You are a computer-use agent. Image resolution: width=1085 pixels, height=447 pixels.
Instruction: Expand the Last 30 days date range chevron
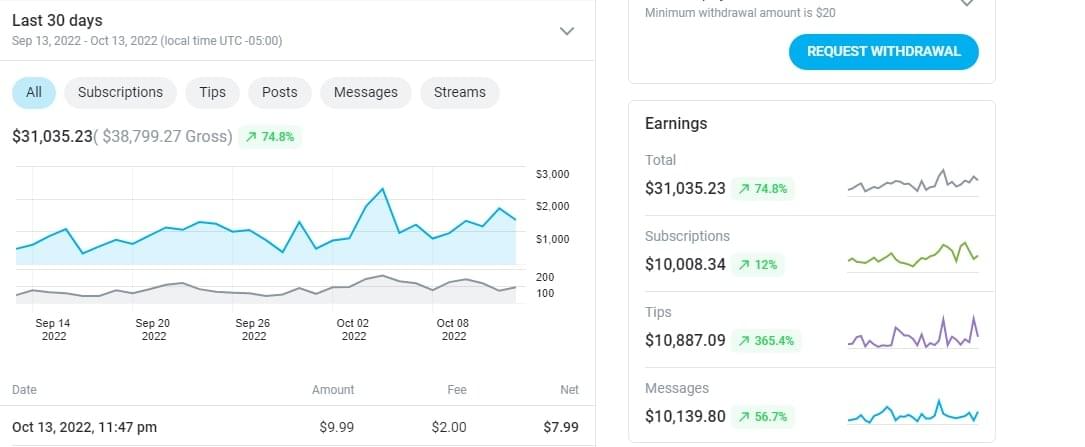(x=567, y=31)
